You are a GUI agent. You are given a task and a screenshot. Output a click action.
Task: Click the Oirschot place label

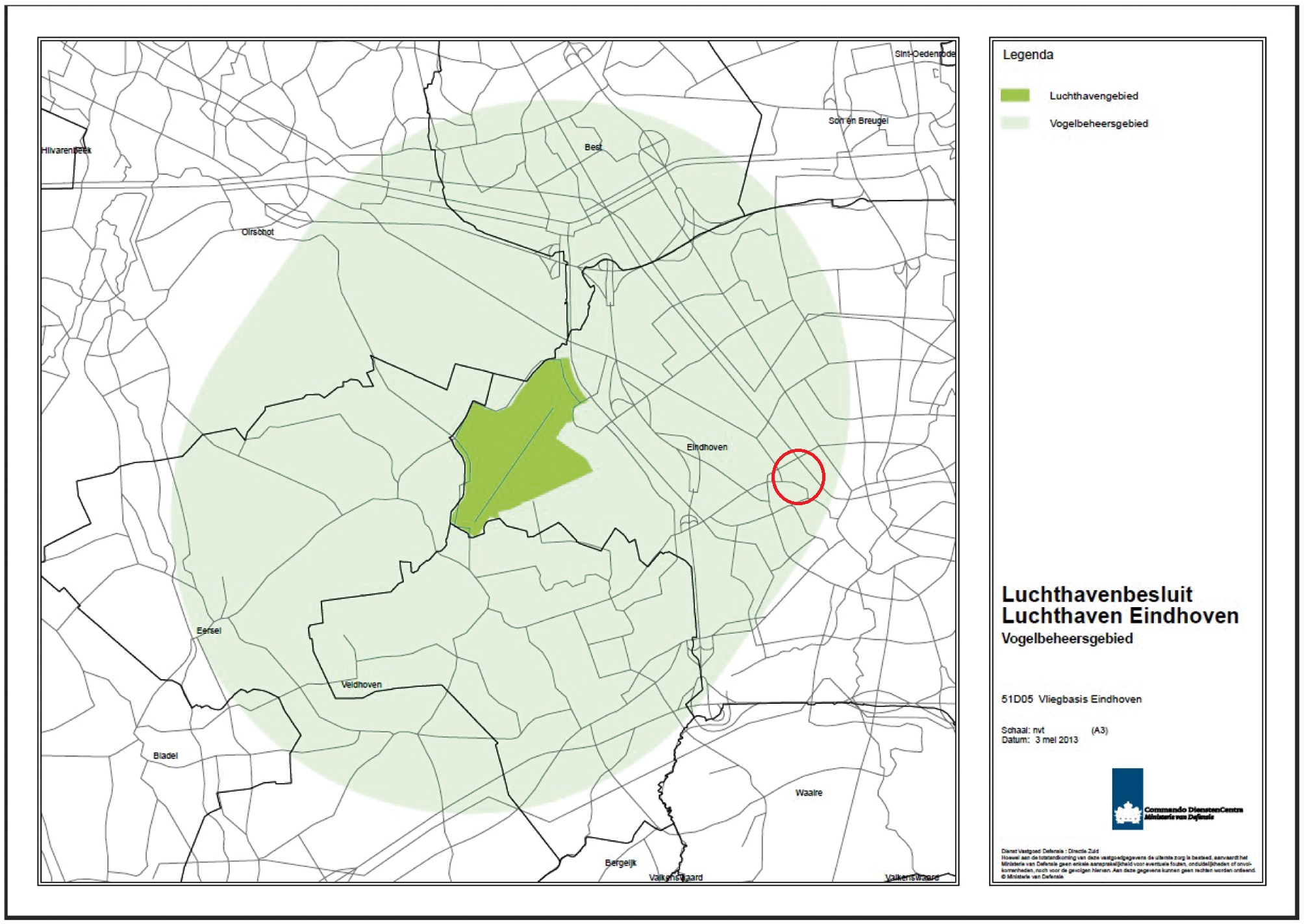click(257, 232)
